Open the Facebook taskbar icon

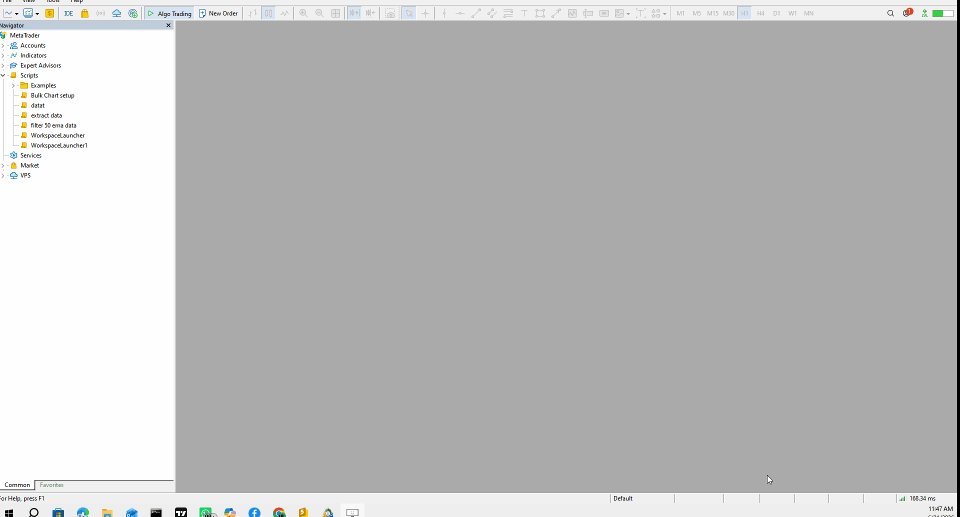tap(254, 512)
